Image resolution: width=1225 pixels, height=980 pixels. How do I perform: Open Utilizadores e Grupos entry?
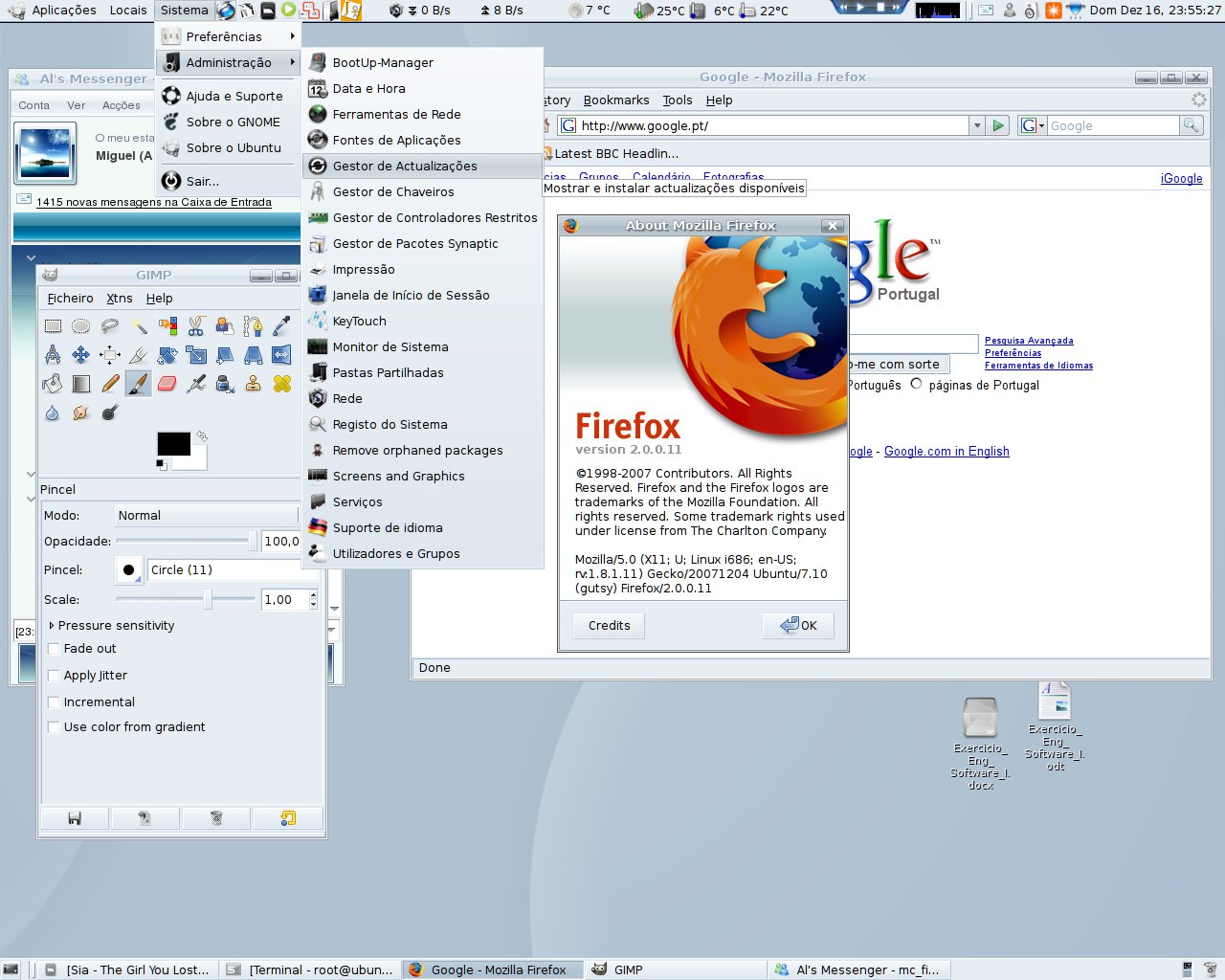422,553
